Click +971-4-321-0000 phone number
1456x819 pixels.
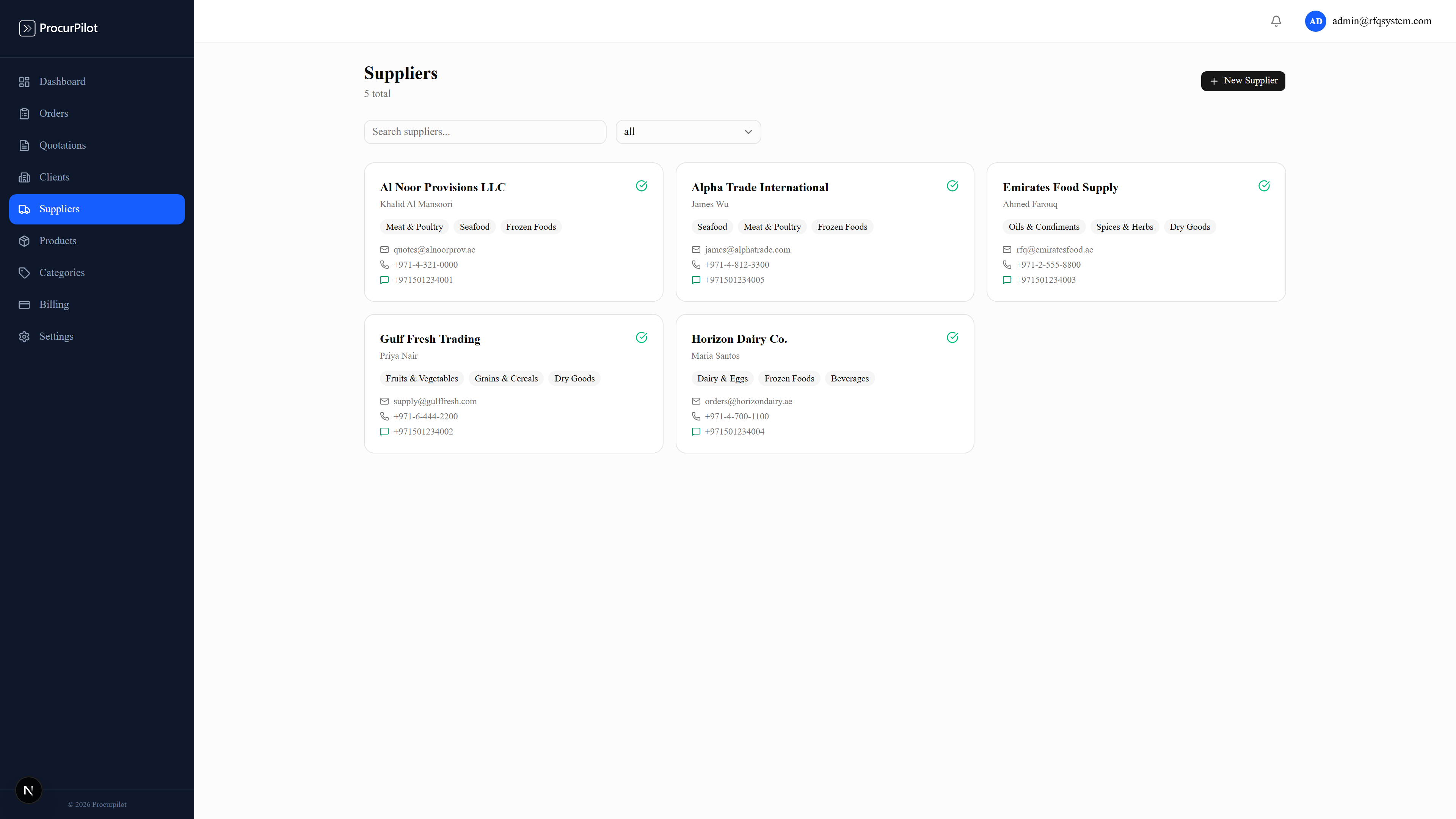click(x=425, y=265)
